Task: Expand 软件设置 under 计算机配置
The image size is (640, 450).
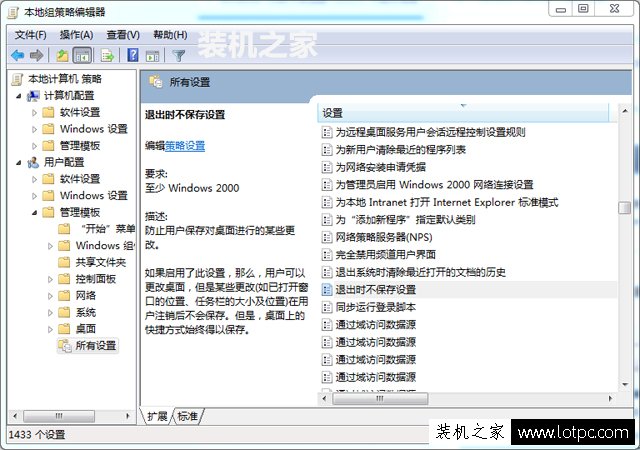Action: [34, 113]
